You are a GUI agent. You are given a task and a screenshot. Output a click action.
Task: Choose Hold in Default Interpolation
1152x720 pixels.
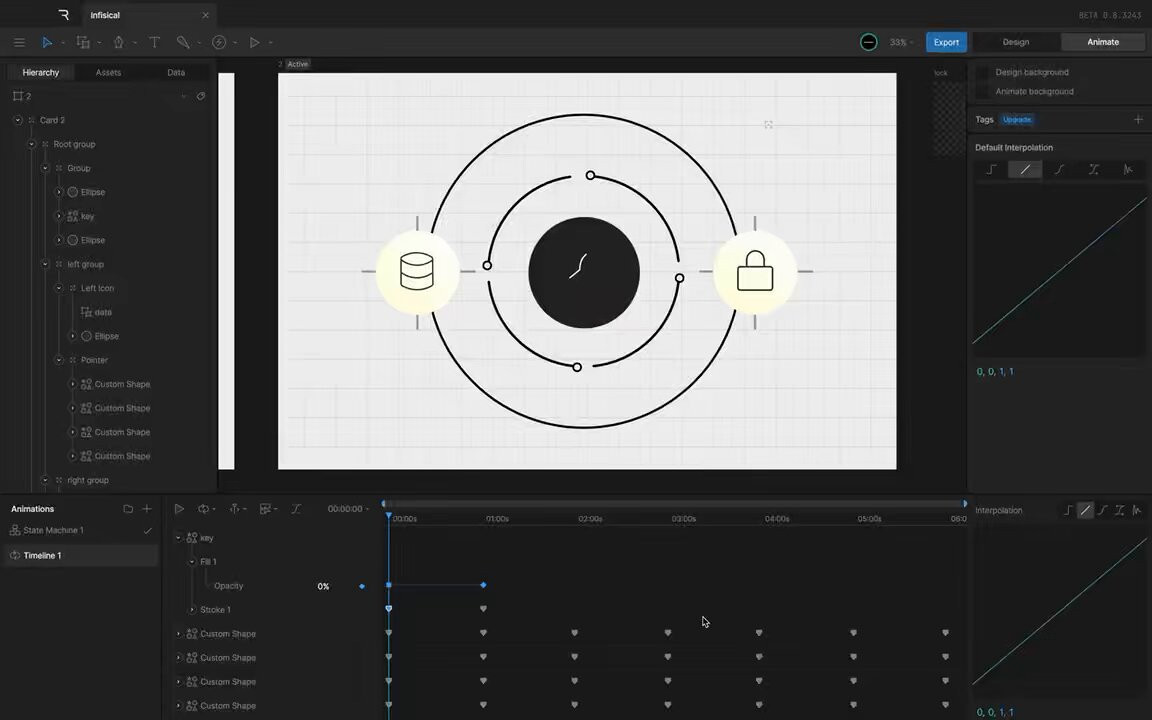click(x=991, y=170)
